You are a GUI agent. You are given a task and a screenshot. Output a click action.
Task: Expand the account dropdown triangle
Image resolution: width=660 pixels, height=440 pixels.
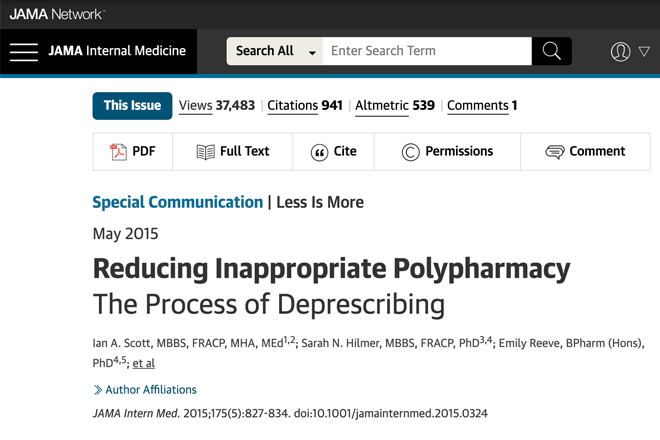(644, 51)
